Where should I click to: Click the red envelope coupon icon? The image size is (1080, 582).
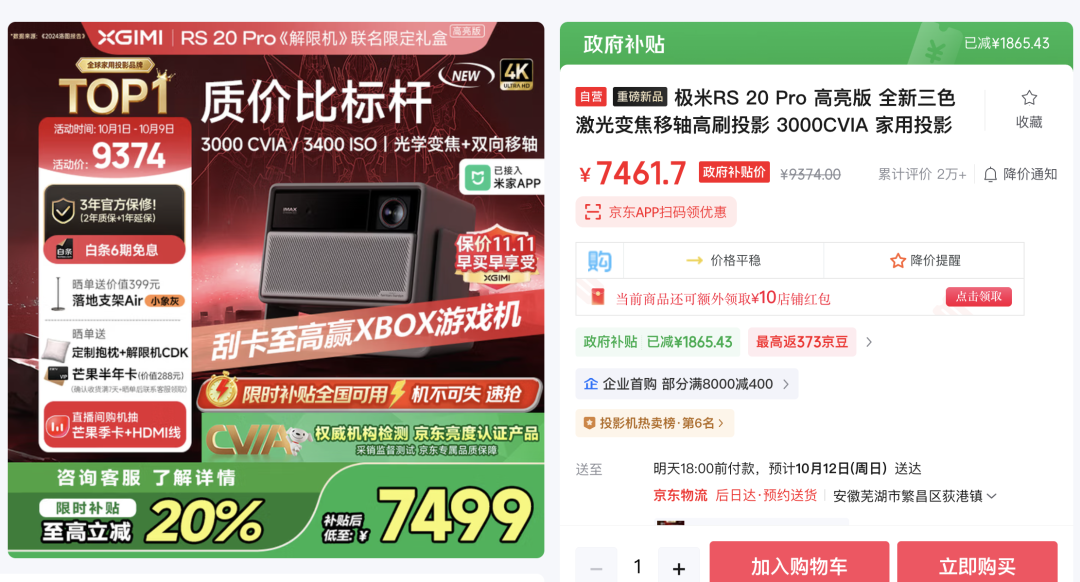tap(597, 298)
